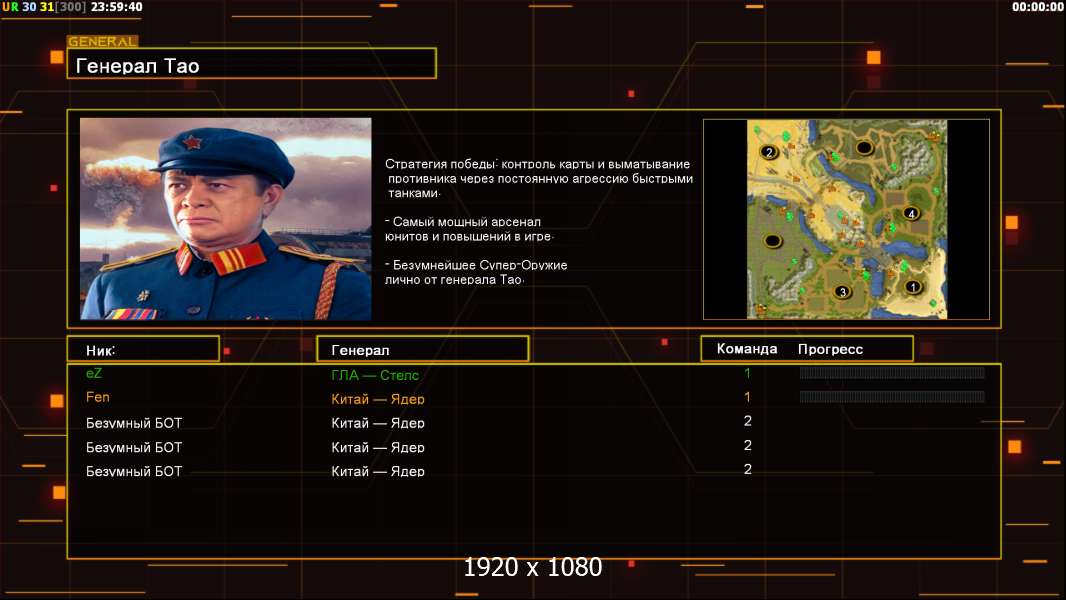Click Fen's 'Китай — Ядер' general entry
This screenshot has height=600, width=1066.
[x=377, y=400]
